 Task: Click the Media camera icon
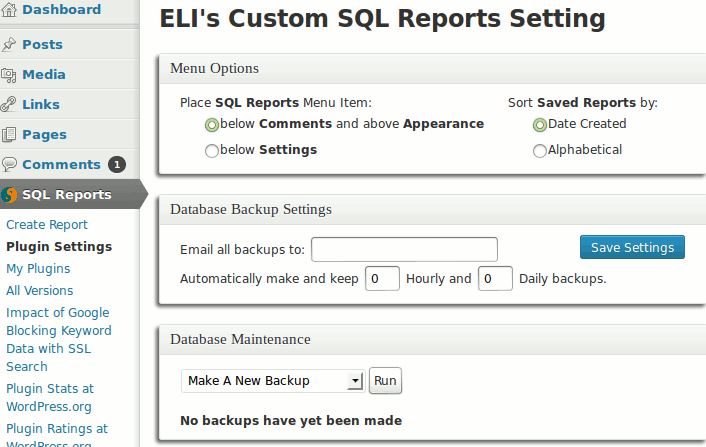[x=9, y=75]
